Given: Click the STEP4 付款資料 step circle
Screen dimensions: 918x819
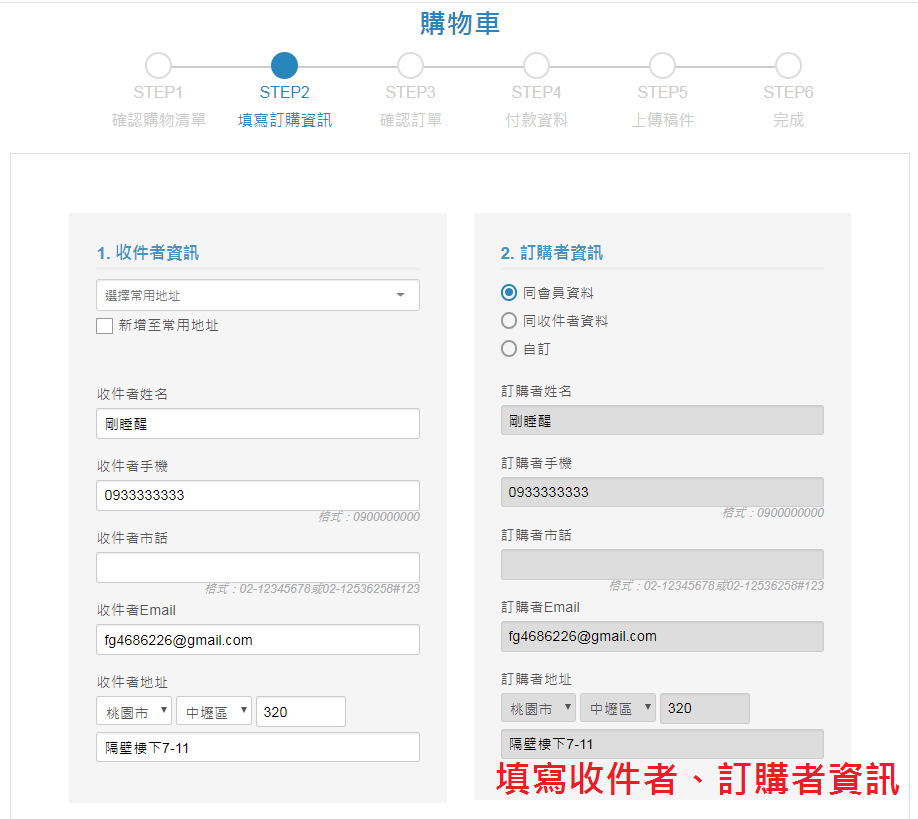Looking at the screenshot, I should 536,66.
